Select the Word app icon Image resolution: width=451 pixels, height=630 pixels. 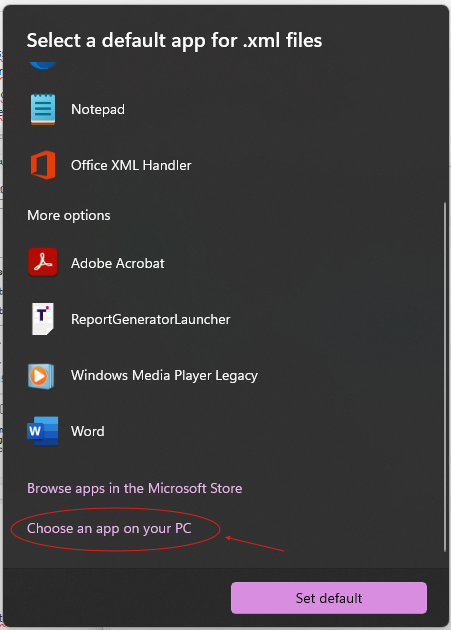pyautogui.click(x=43, y=431)
